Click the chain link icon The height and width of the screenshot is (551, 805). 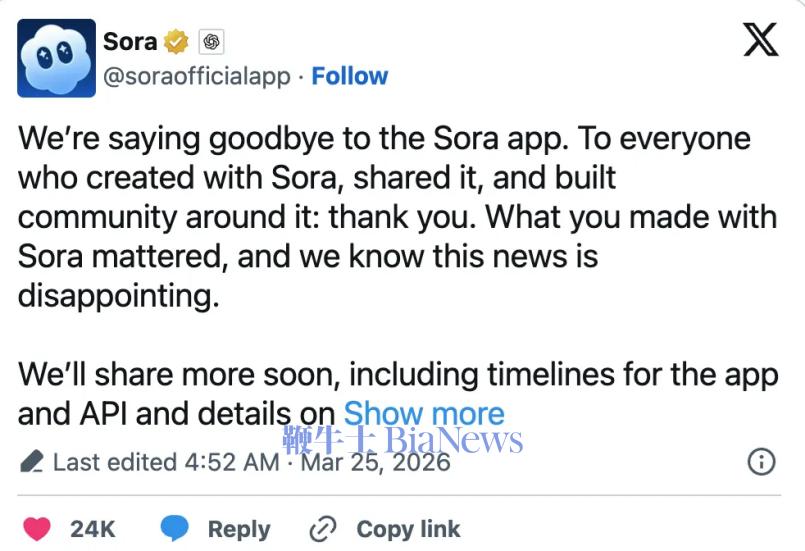pyautogui.click(x=324, y=529)
